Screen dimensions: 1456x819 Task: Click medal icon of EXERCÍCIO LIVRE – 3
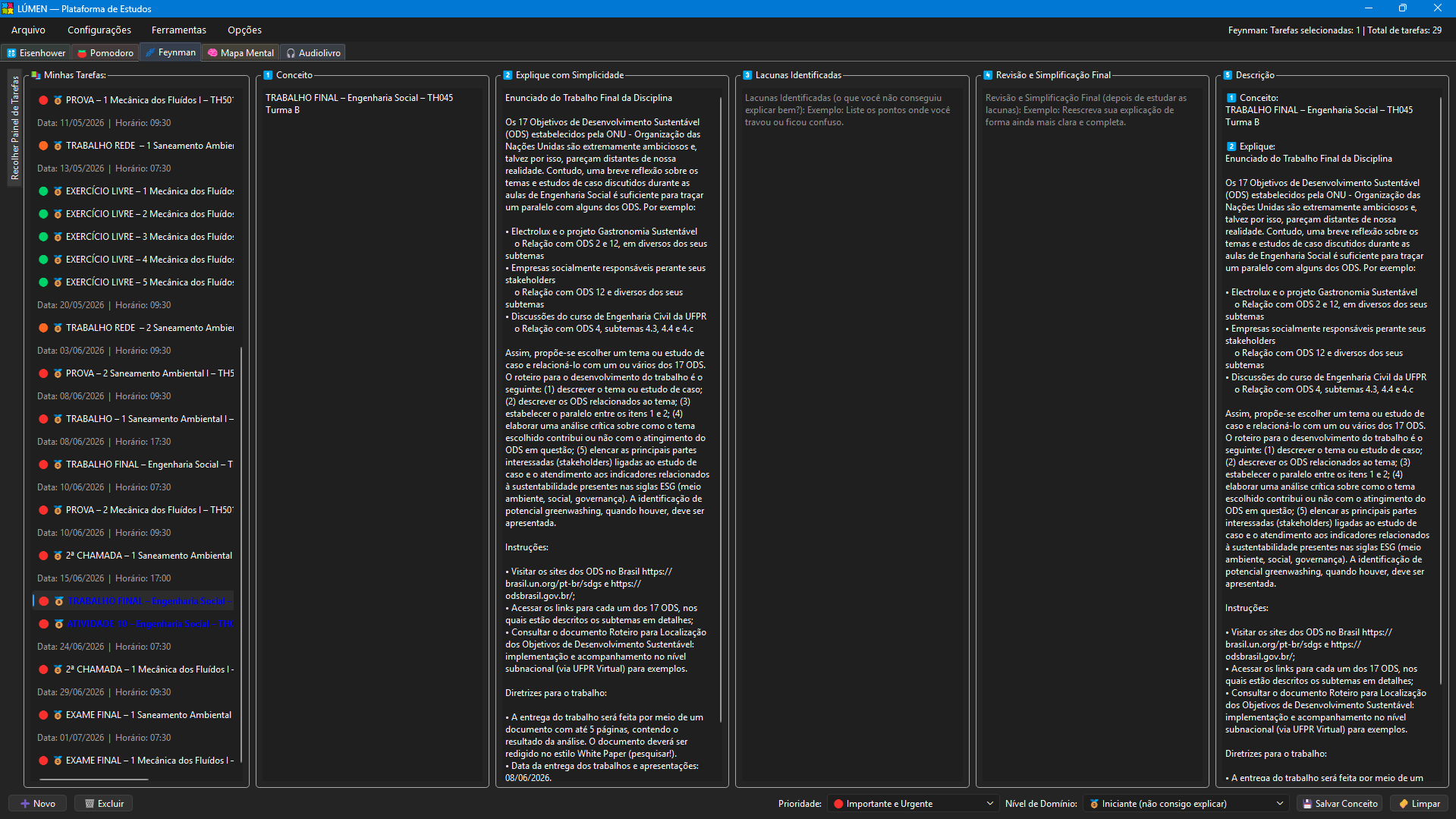click(58, 237)
